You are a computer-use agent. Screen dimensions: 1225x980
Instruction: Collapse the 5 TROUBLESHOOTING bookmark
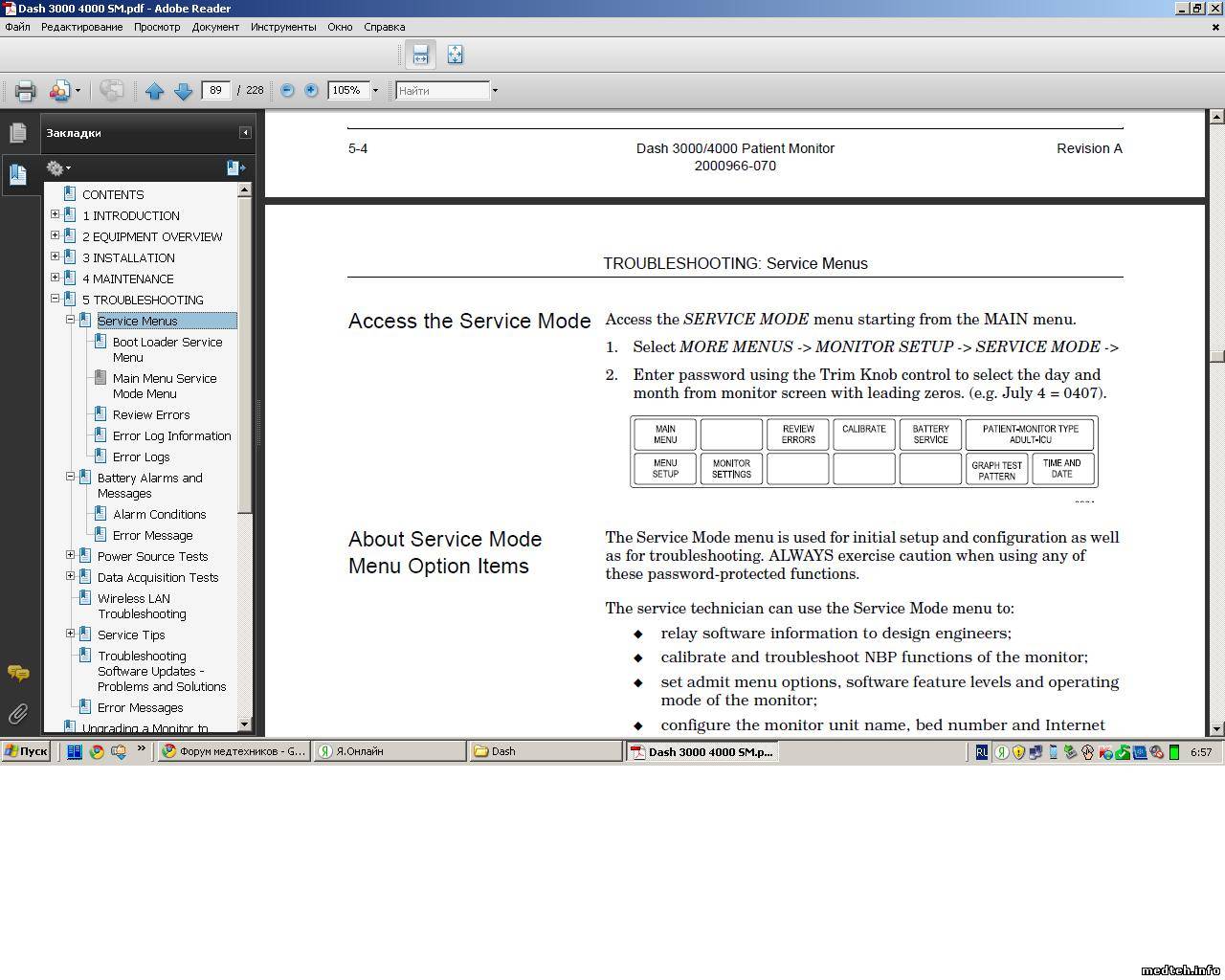tap(55, 299)
